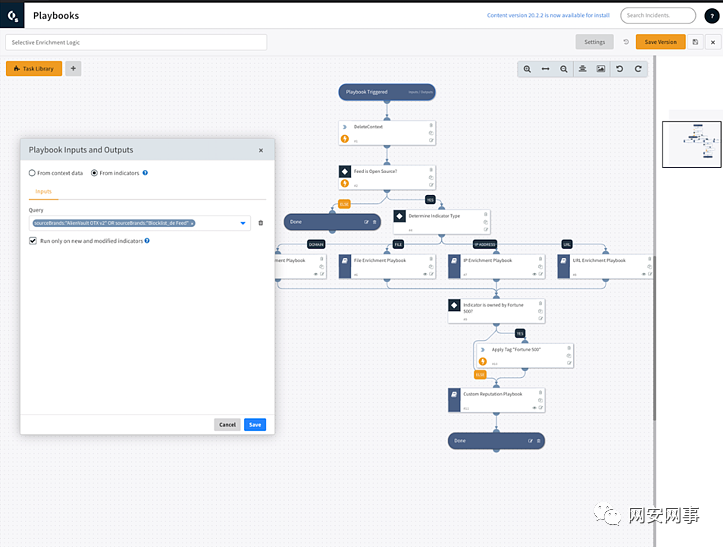
Task: Select the IP Enrichment Playbook task
Action: (497, 266)
